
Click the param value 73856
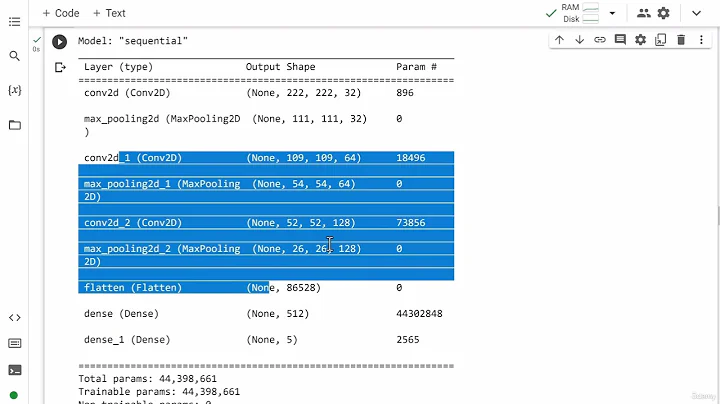(x=411, y=223)
